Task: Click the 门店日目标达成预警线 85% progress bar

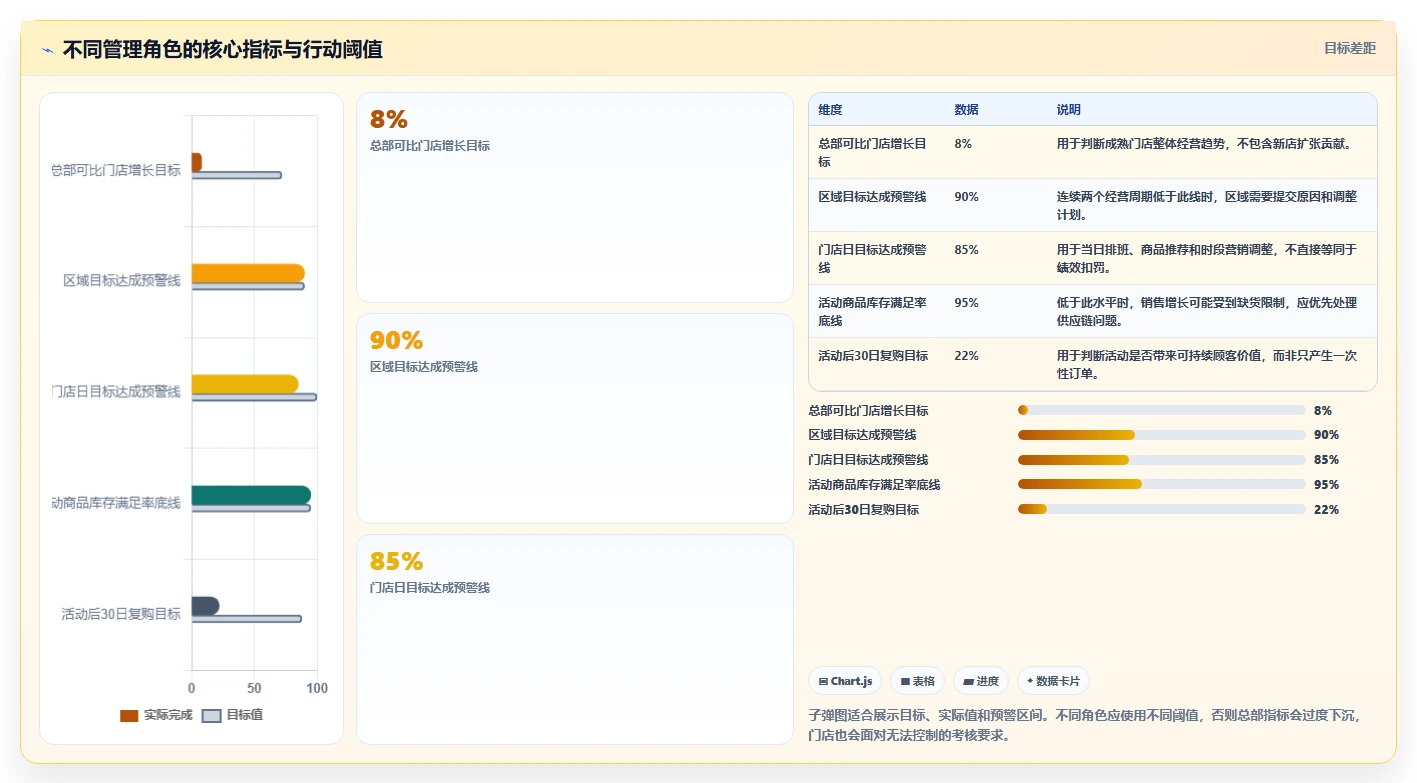Action: [x=1162, y=460]
